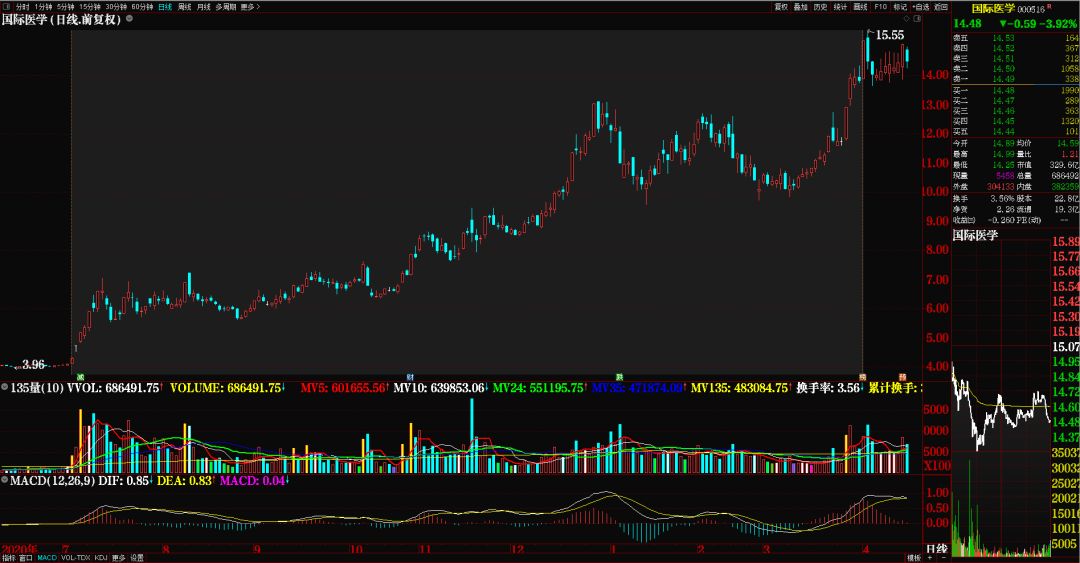Select the 15分钟 period
Viewport: 1080px width, 563px height.
pyautogui.click(x=90, y=7)
